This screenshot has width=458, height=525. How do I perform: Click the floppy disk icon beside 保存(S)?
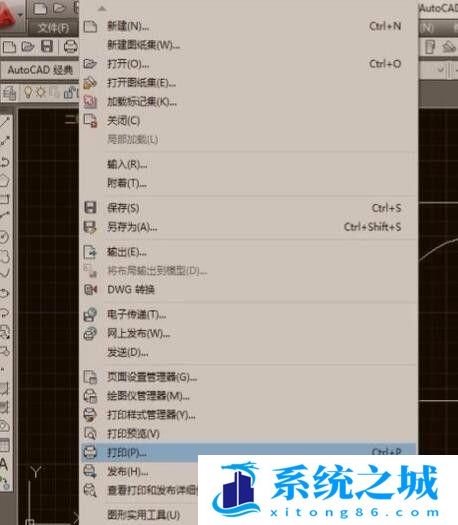(90, 208)
